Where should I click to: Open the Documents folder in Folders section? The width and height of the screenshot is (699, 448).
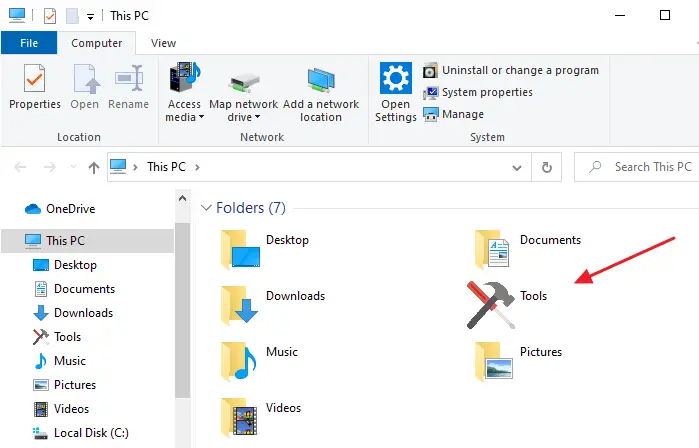[528, 250]
